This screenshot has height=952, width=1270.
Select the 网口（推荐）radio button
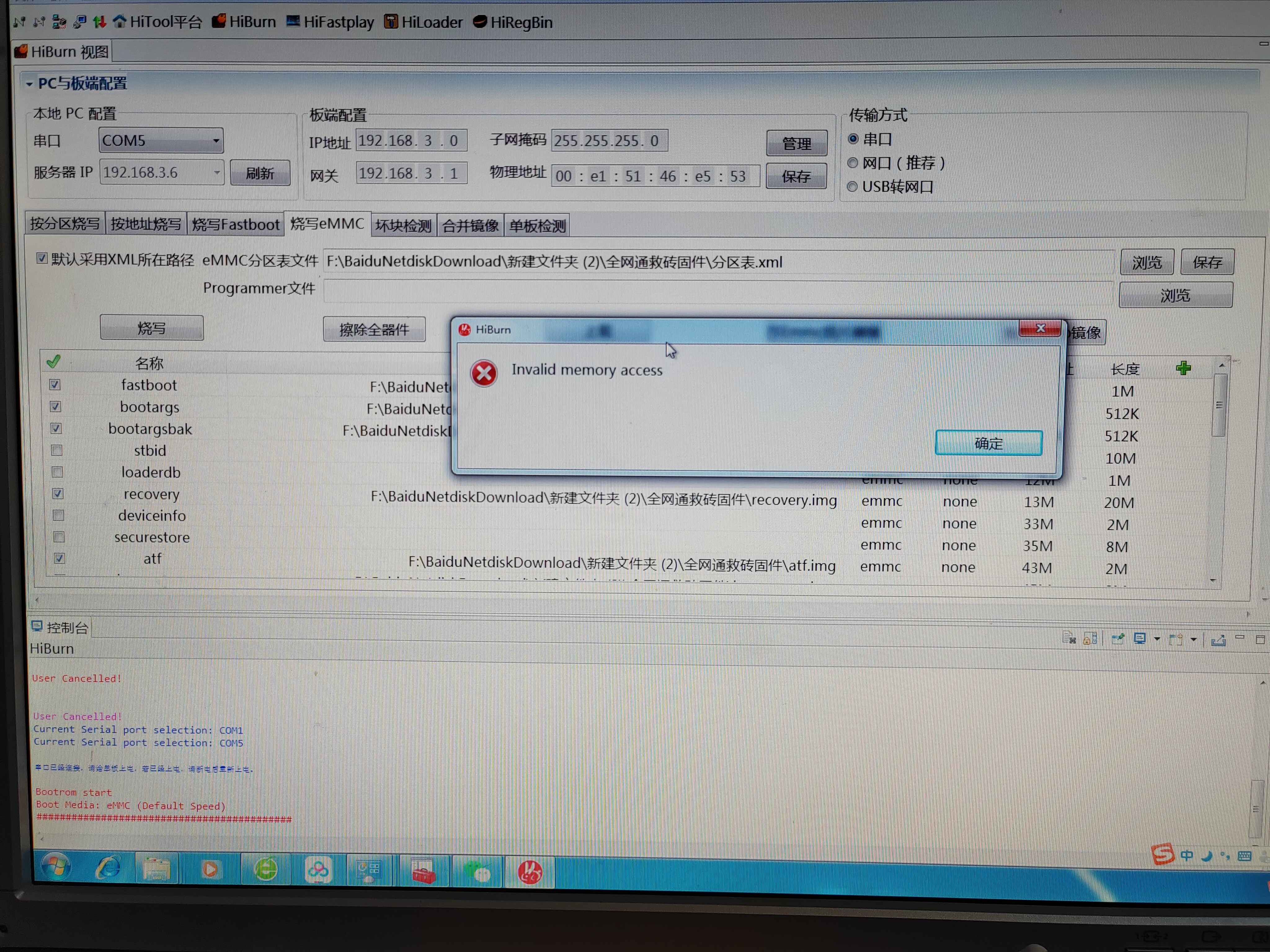pyautogui.click(x=853, y=163)
